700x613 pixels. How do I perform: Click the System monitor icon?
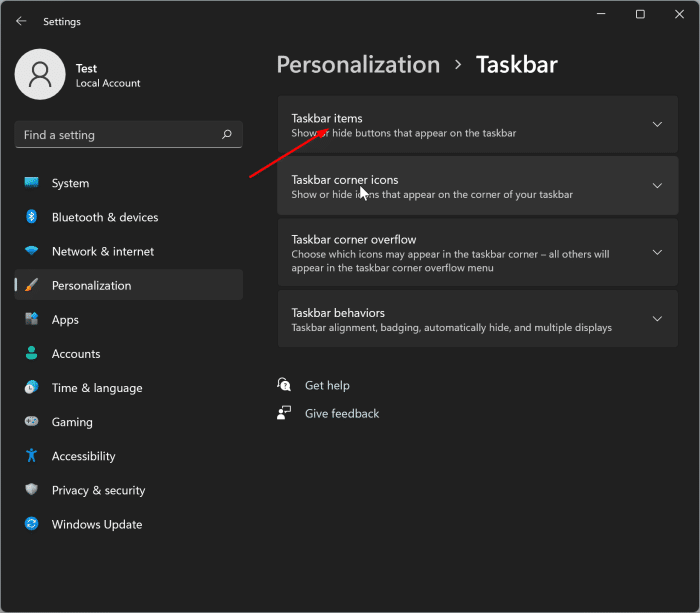(x=31, y=183)
